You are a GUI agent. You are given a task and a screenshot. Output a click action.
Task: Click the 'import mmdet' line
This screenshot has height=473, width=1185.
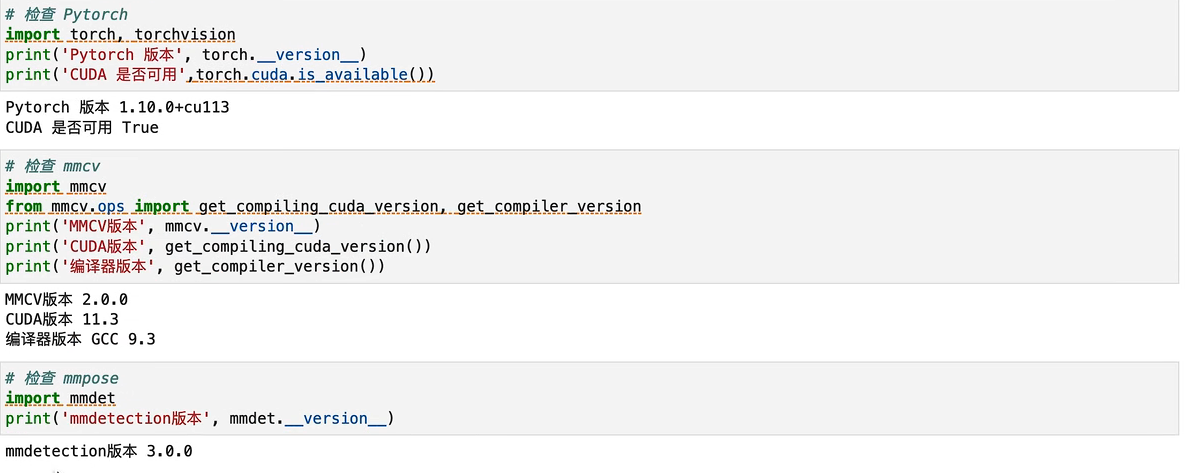click(59, 398)
